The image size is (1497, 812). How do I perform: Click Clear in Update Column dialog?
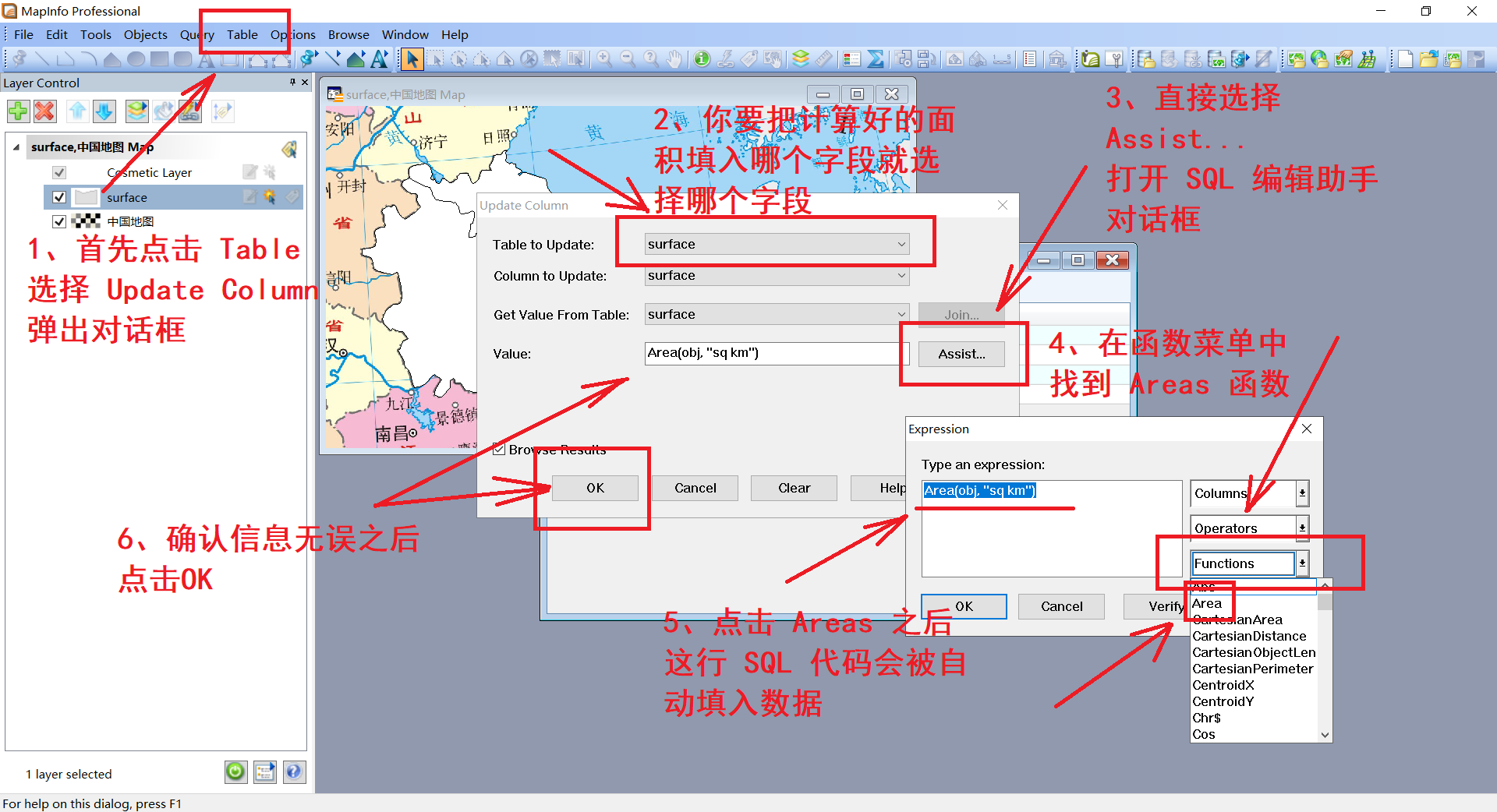pos(794,488)
